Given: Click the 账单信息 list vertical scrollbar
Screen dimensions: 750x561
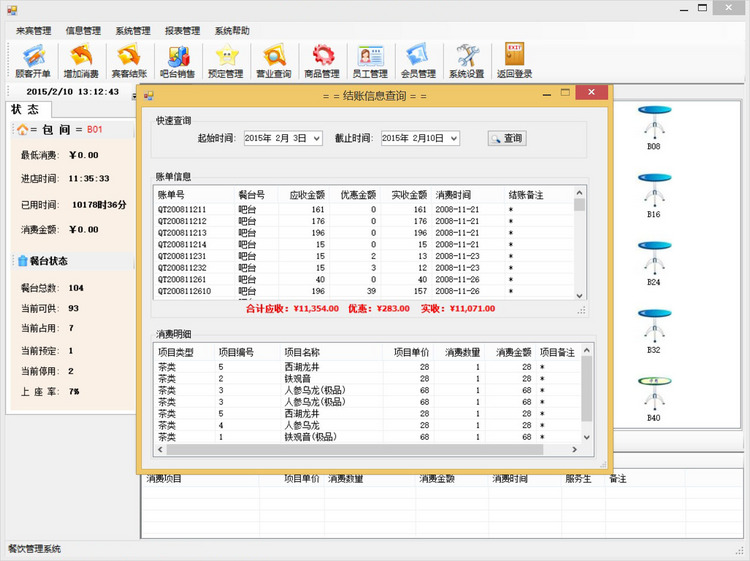Looking at the screenshot, I should (580, 245).
